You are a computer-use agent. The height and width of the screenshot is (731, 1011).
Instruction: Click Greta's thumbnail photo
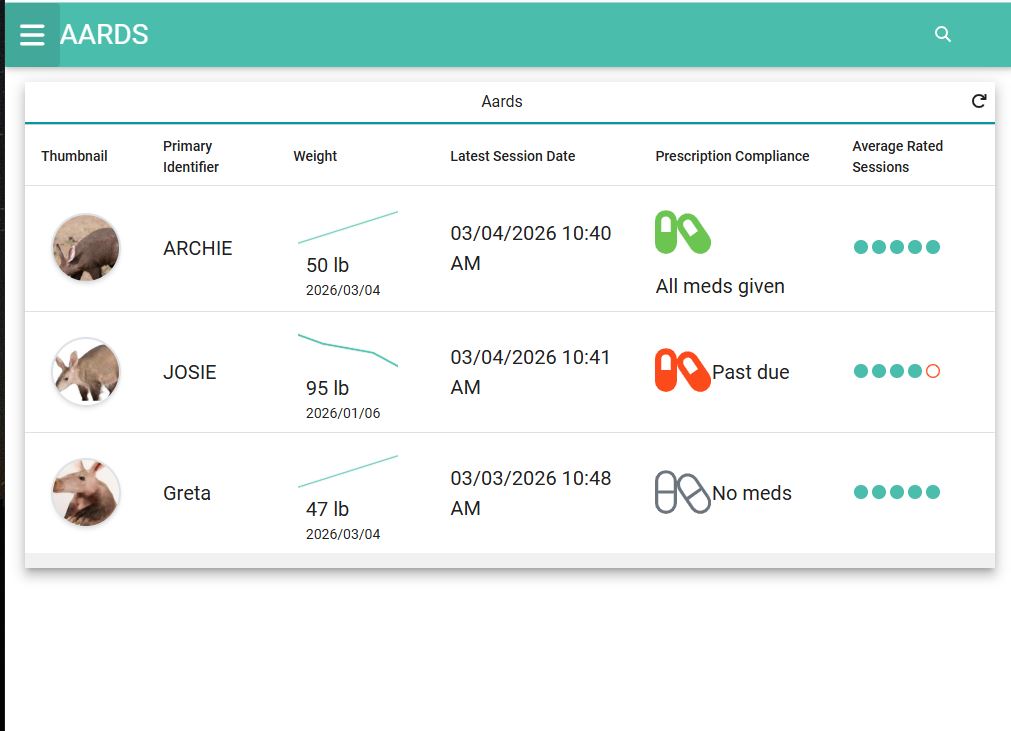coord(86,493)
